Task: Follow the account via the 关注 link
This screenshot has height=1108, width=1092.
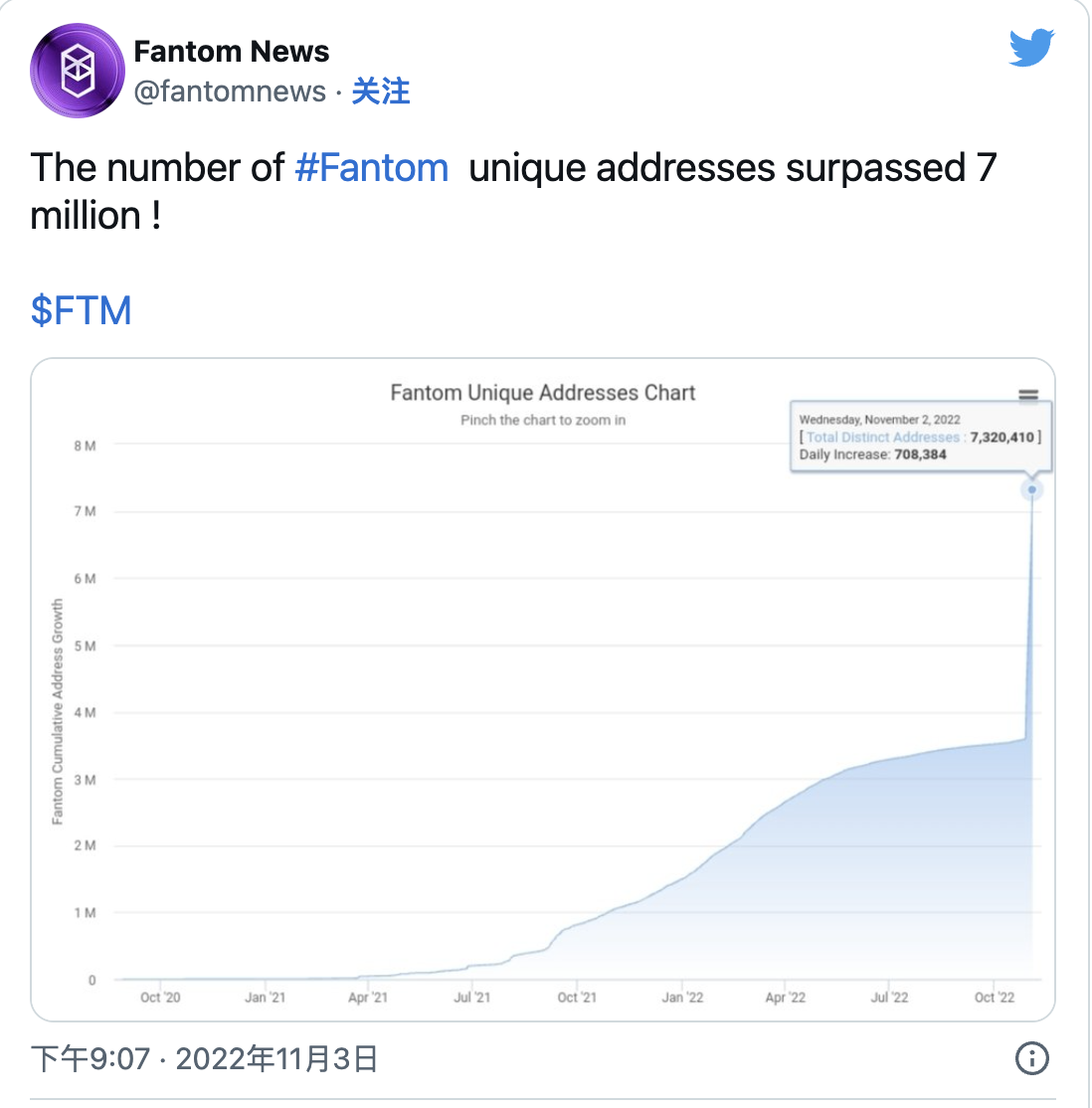Action: click(x=380, y=92)
